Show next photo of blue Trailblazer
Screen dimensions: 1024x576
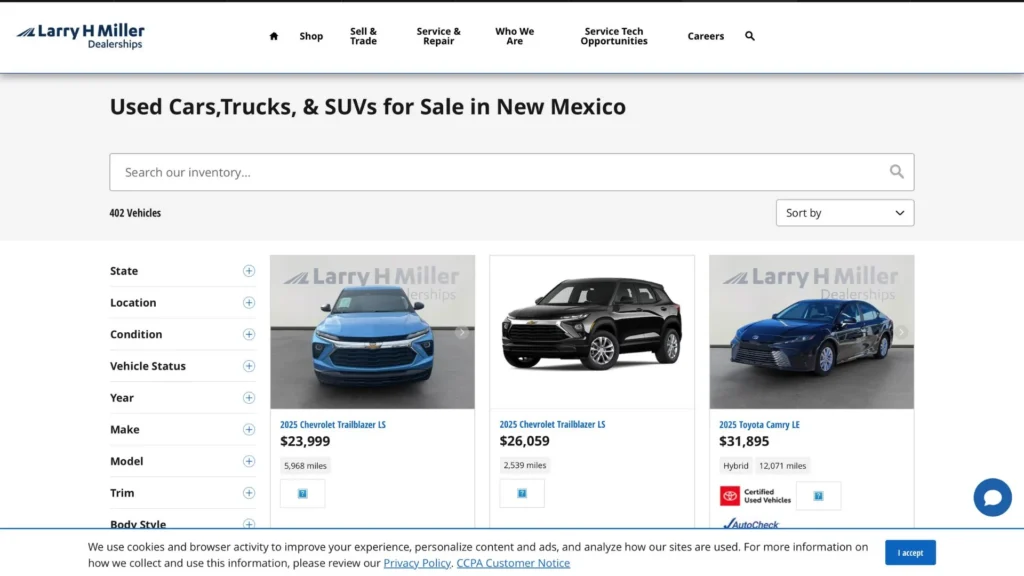coord(462,332)
